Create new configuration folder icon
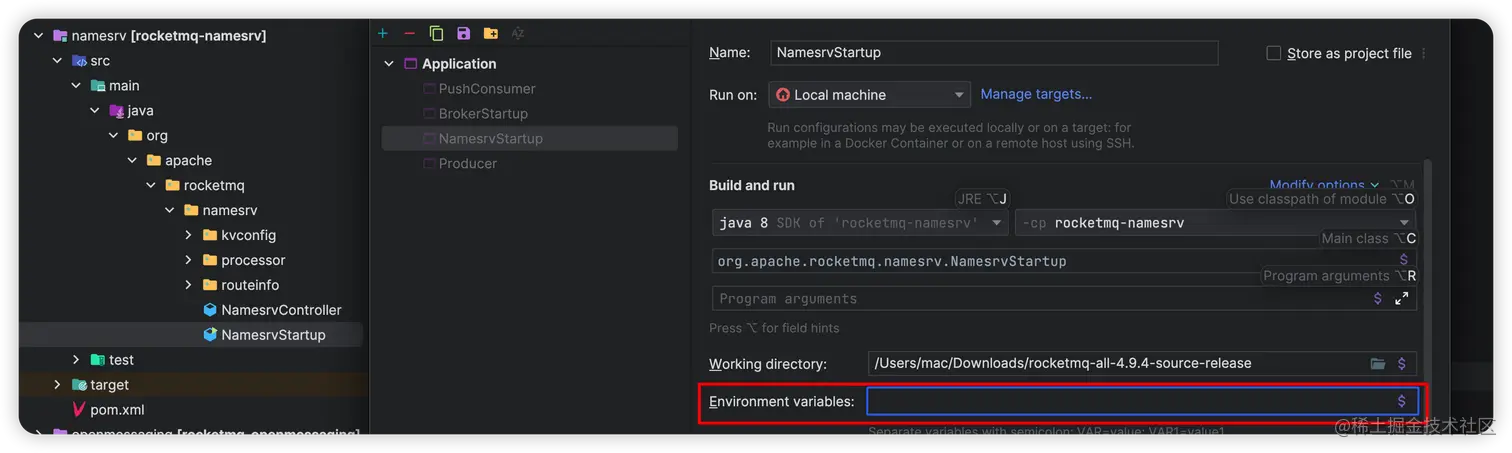Image resolution: width=1512 pixels, height=453 pixels. coord(490,33)
